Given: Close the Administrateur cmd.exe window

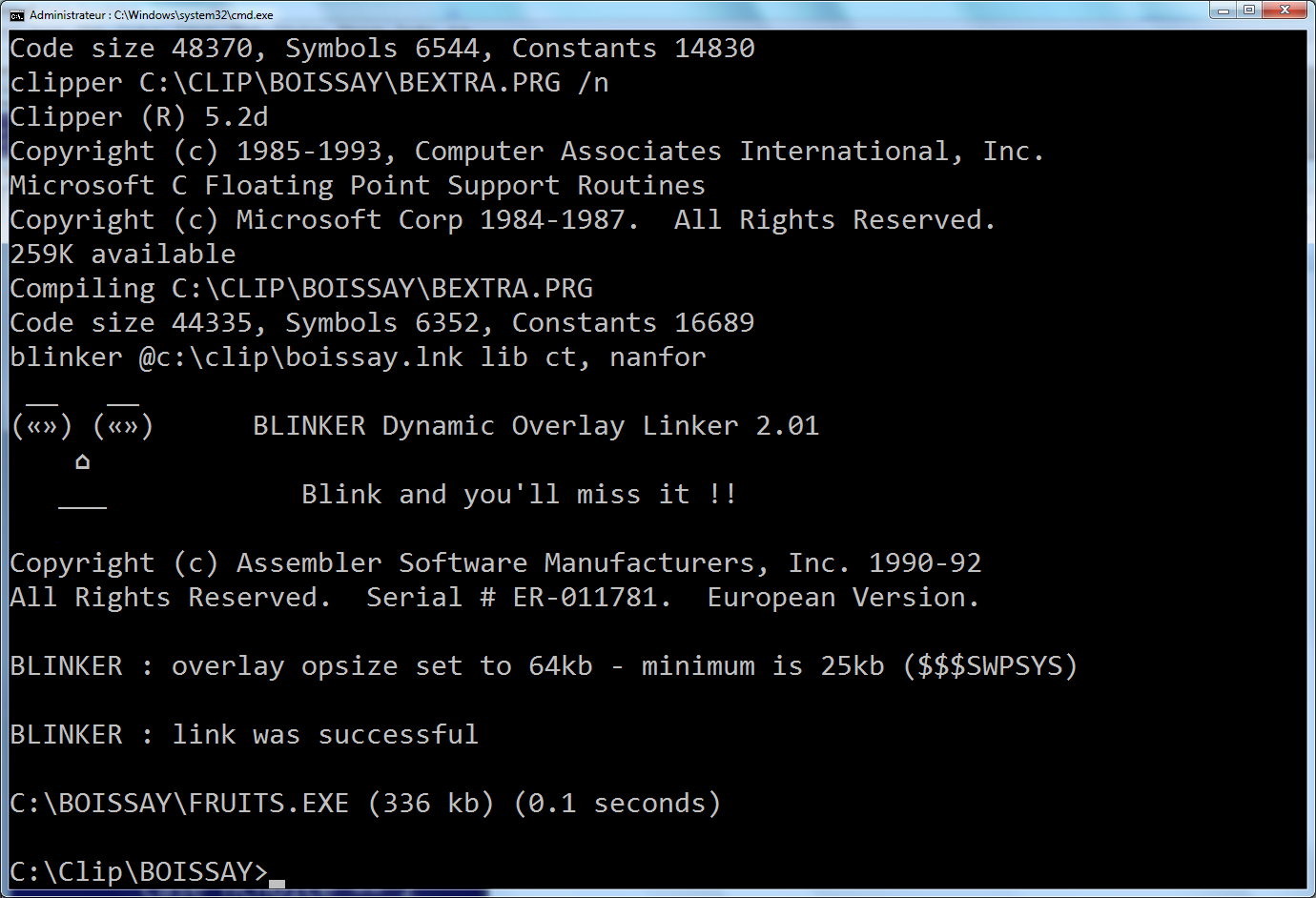Looking at the screenshot, I should tap(1285, 10).
